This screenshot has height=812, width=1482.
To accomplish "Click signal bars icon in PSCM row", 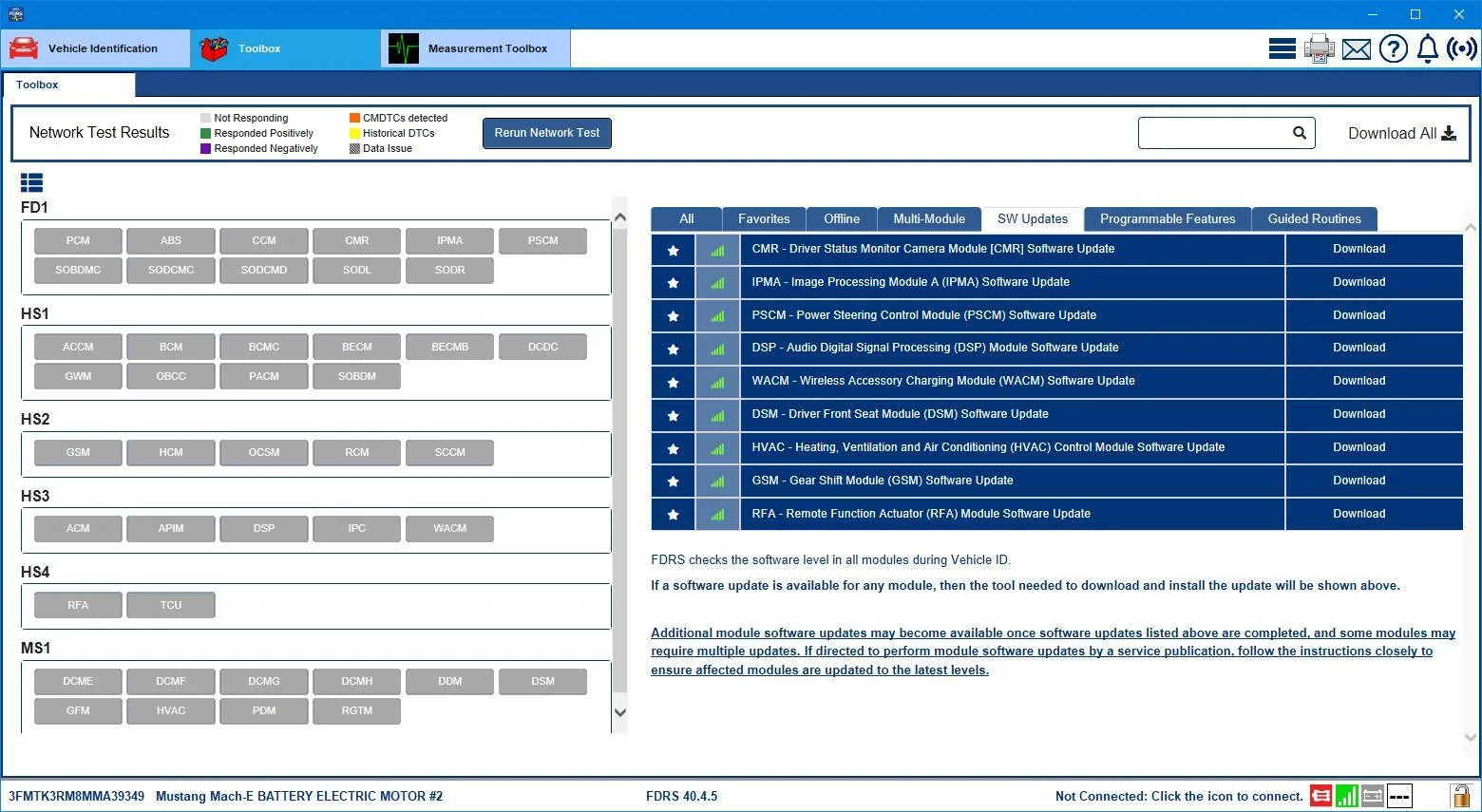I will pyautogui.click(x=717, y=315).
